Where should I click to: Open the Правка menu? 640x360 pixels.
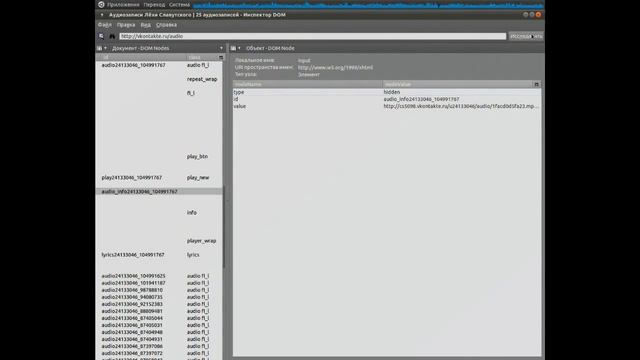tap(126, 25)
